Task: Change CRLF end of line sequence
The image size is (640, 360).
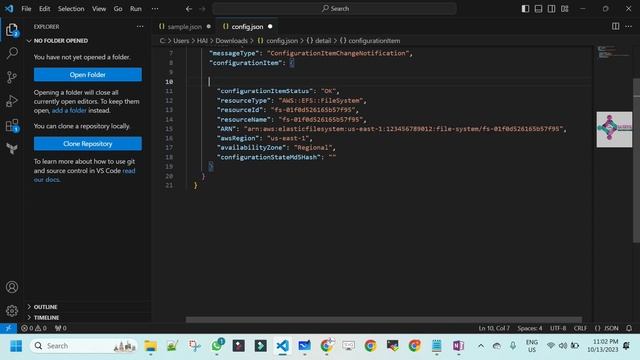Action: 580,328
